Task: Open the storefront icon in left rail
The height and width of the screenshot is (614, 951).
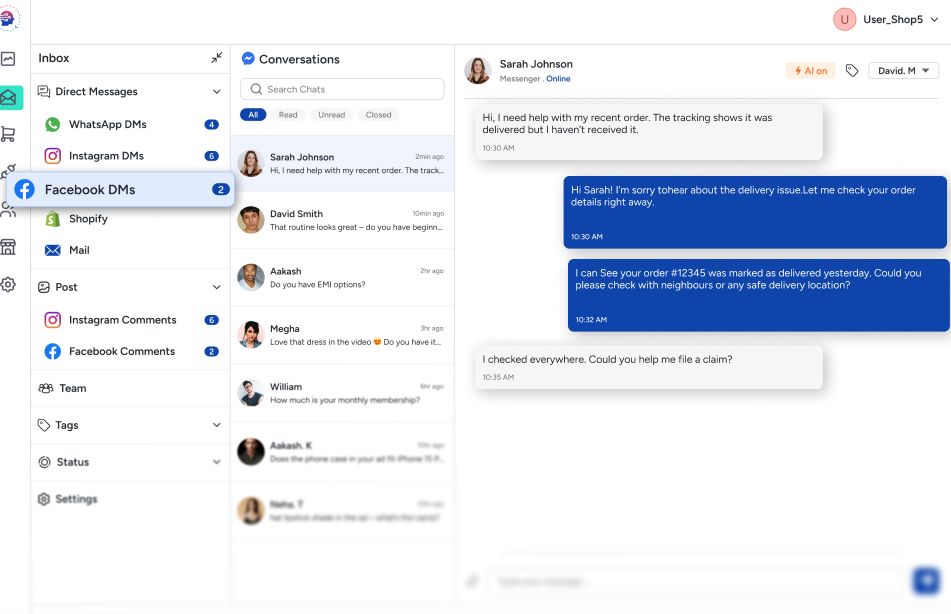Action: 8,247
